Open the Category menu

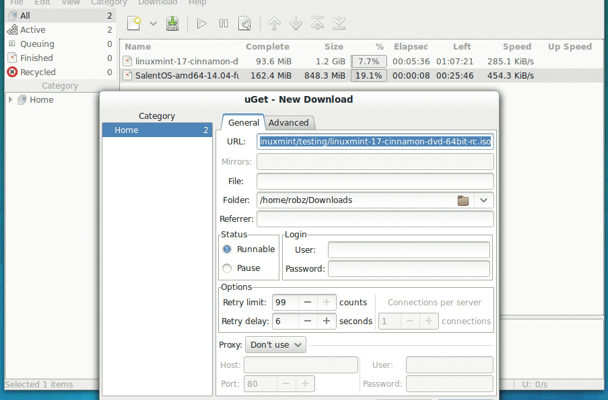(x=109, y=2)
